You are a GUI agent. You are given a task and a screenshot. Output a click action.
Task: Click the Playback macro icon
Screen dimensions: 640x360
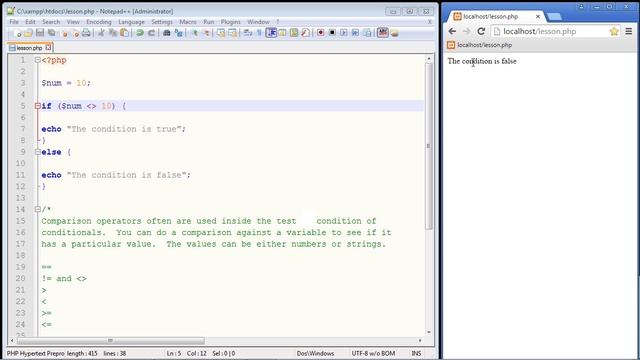[344, 33]
